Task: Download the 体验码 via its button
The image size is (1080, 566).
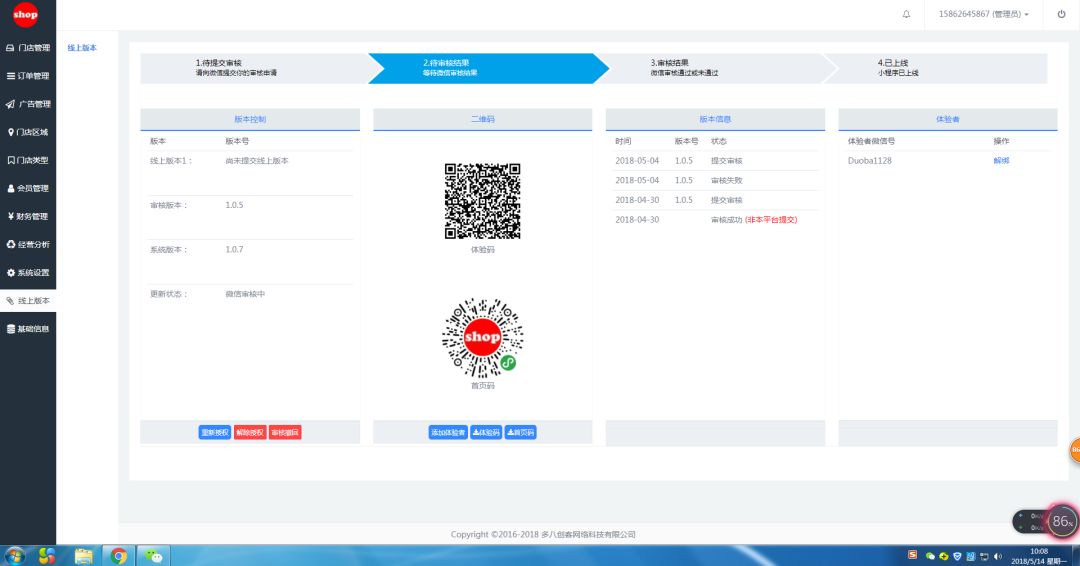Action: (486, 432)
